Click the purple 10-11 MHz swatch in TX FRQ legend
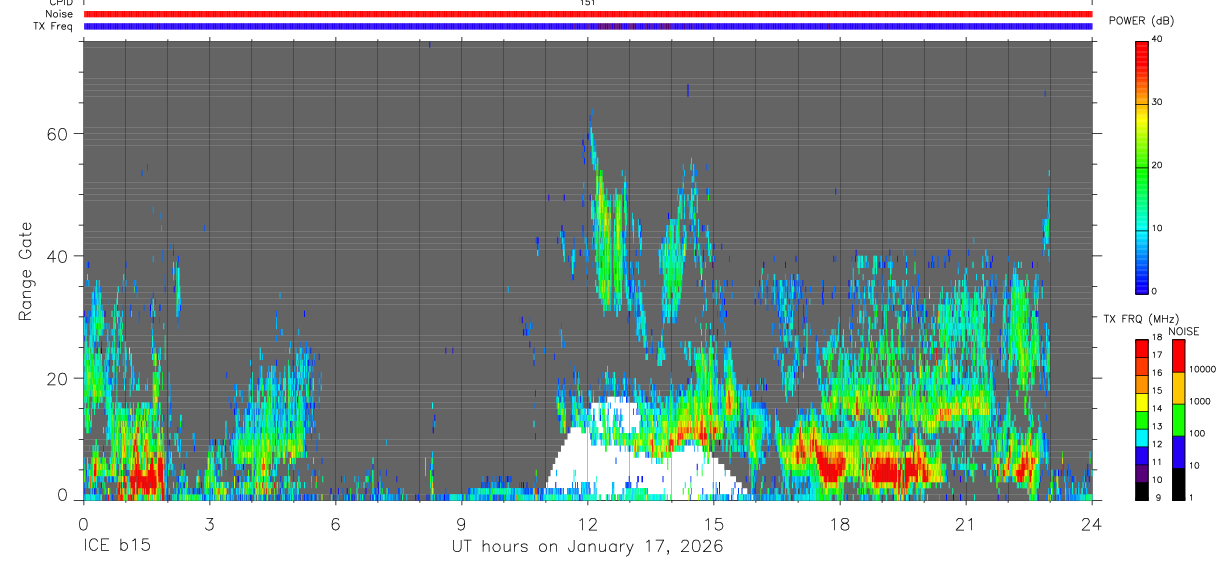 point(1142,472)
